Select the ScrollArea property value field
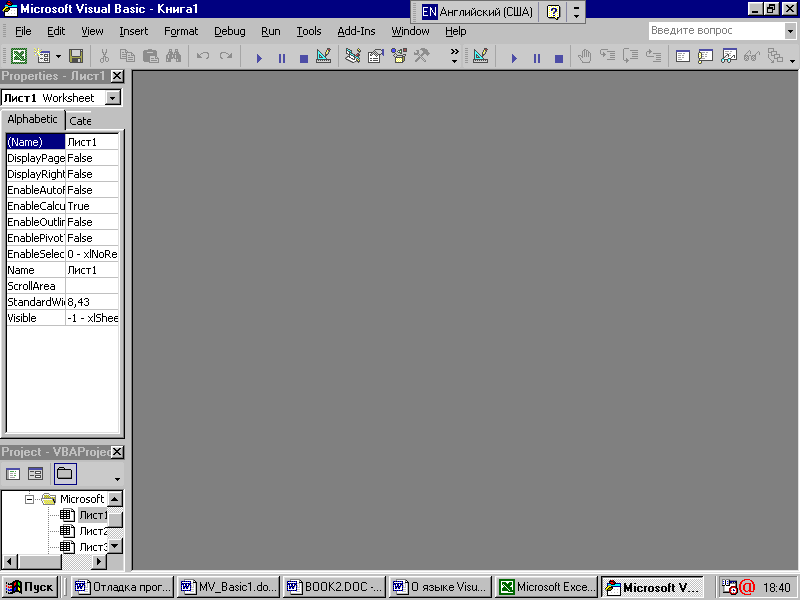The image size is (800, 600). 92,286
